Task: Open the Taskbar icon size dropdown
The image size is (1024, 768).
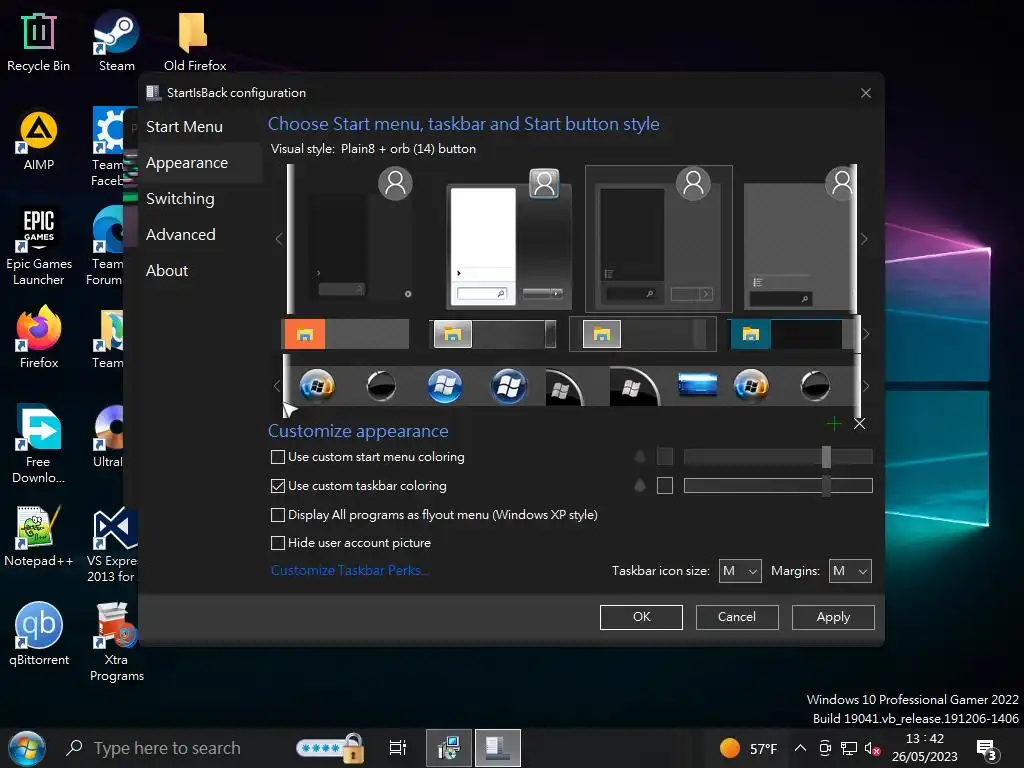Action: point(740,571)
